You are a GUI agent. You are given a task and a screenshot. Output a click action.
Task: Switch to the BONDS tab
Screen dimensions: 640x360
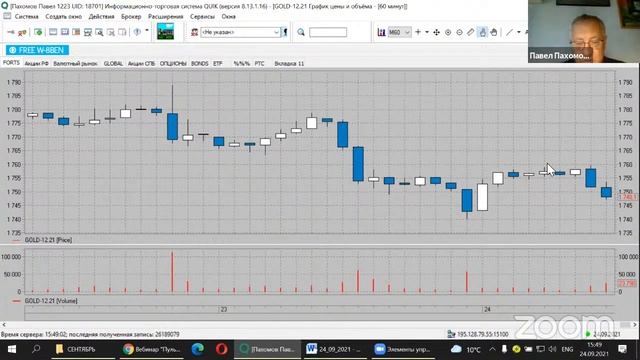(200, 64)
